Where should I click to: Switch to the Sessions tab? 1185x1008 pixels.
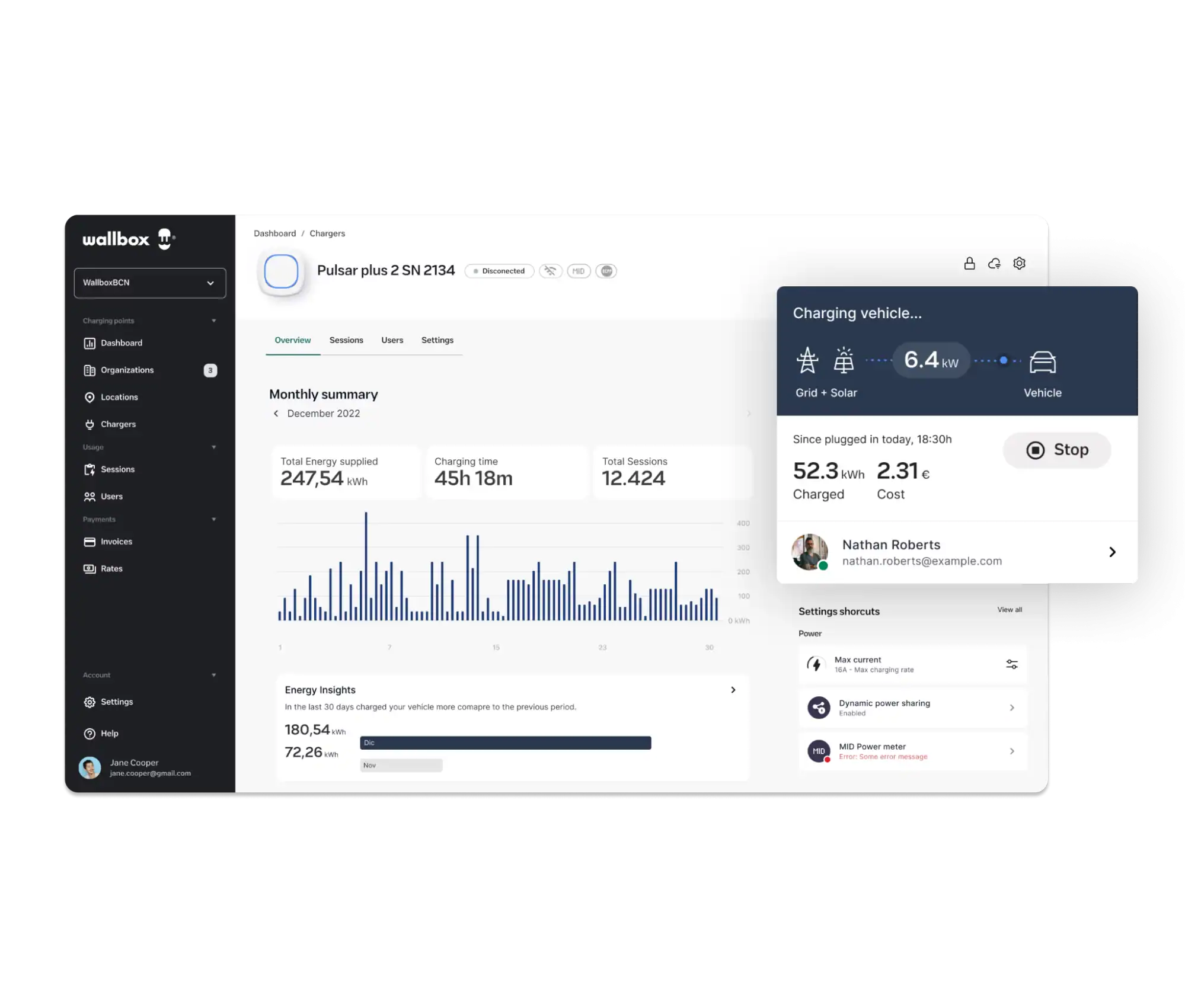click(x=346, y=340)
